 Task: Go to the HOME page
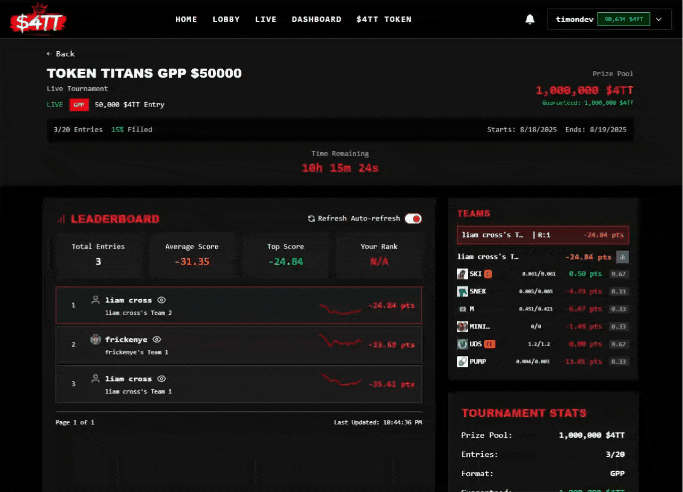(x=186, y=19)
